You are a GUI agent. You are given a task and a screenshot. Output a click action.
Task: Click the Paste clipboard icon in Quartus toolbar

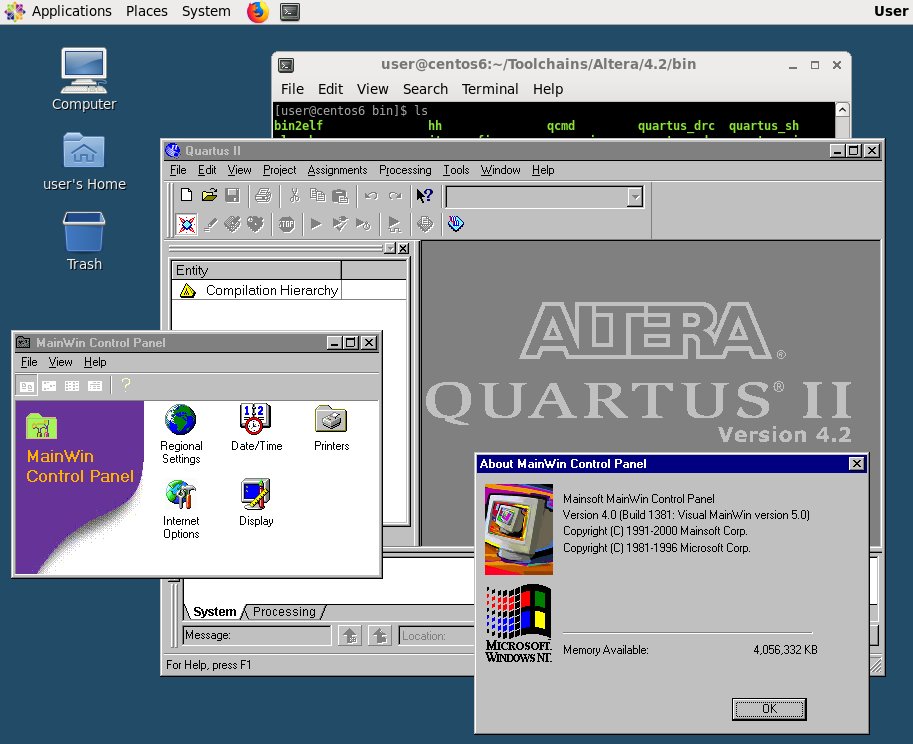coord(340,196)
